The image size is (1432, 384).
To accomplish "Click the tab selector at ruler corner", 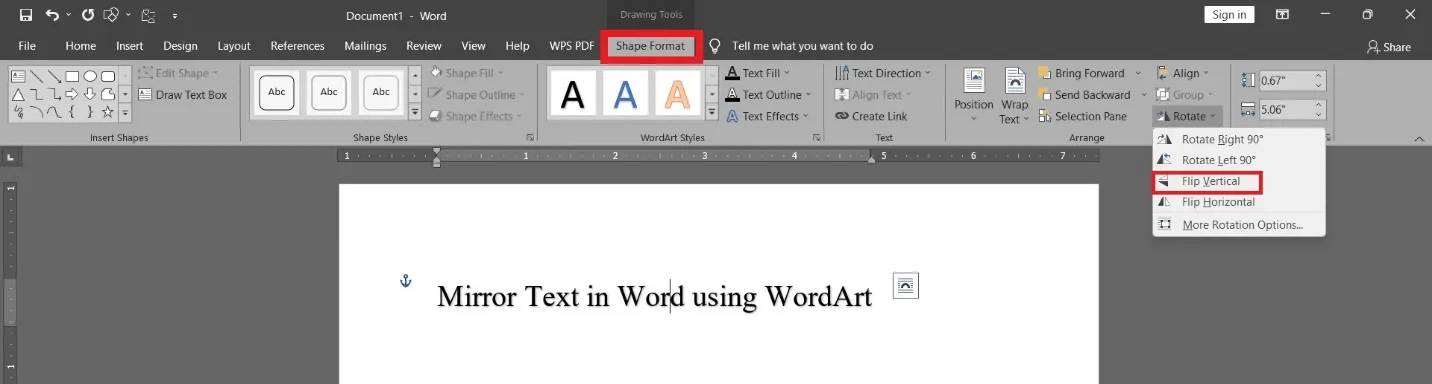I will [x=10, y=157].
